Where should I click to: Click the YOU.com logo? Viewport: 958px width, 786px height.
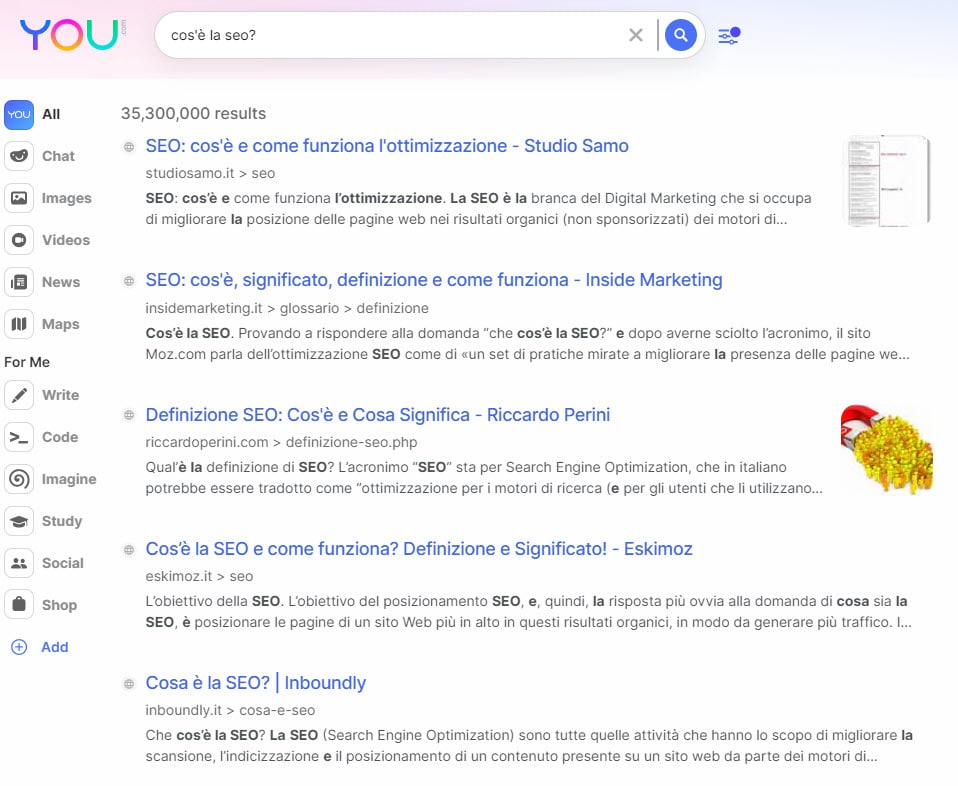coord(73,35)
